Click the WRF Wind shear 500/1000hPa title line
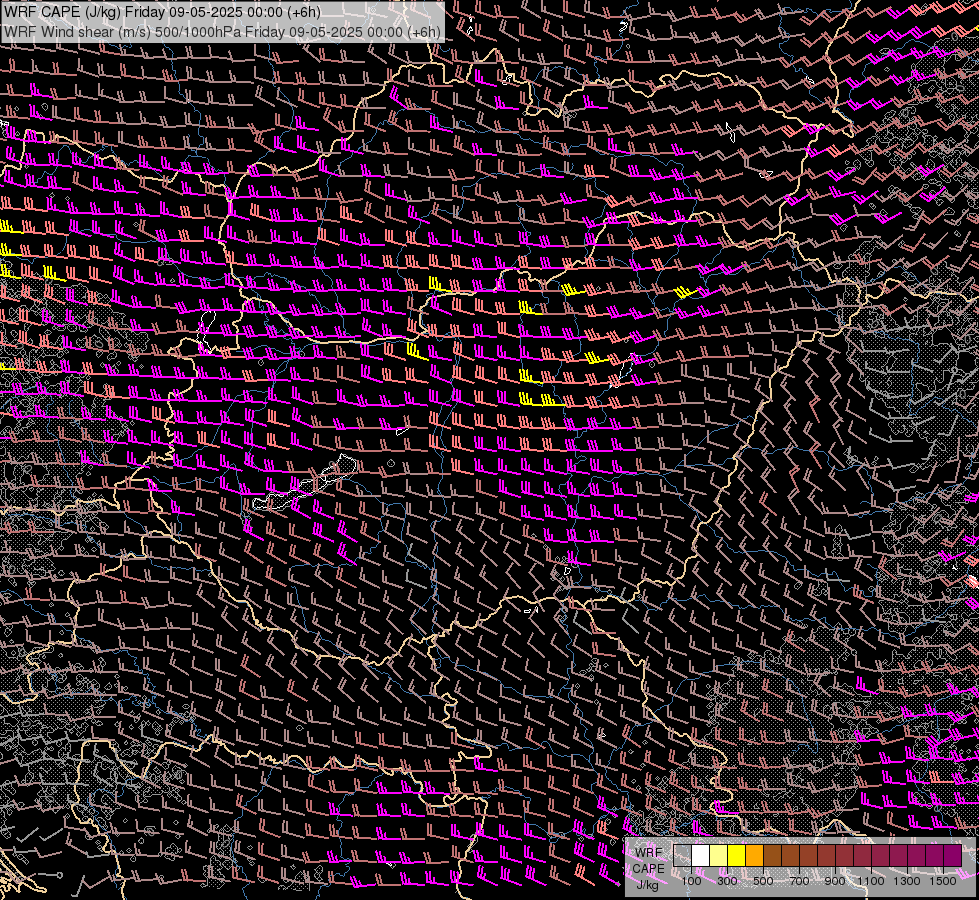 (222, 31)
